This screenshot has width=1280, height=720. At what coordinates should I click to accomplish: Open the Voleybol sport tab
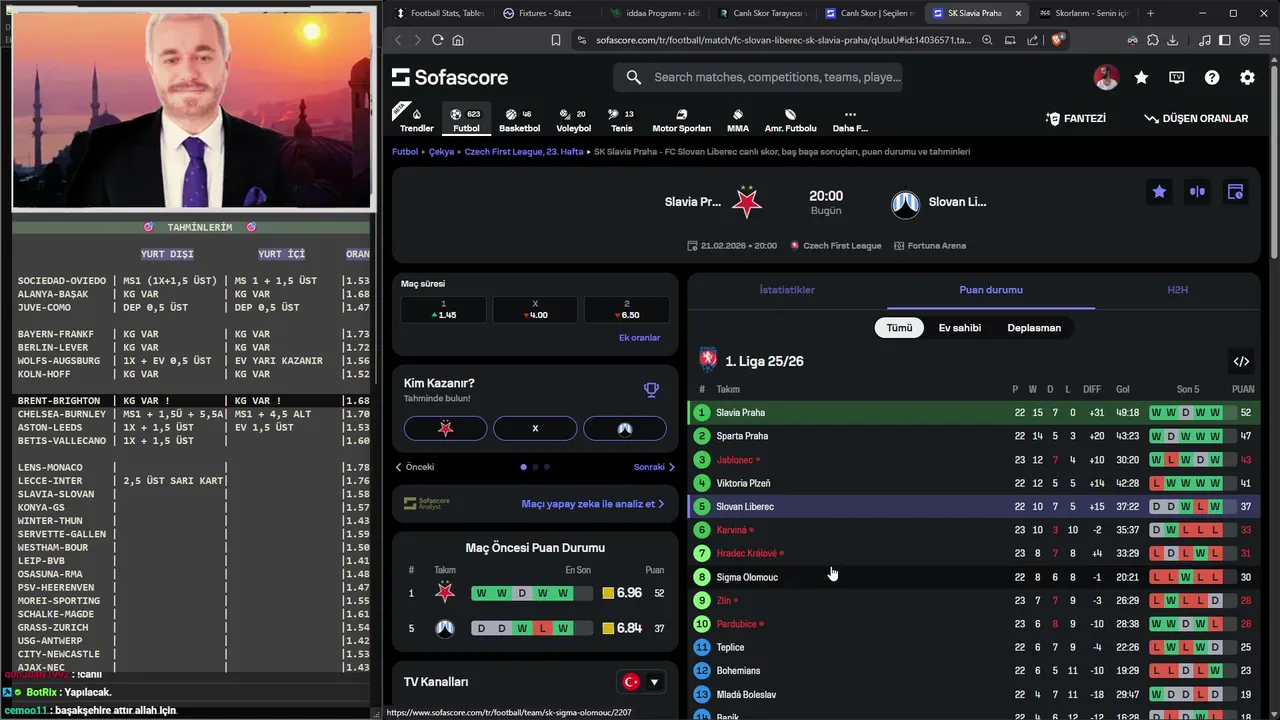(573, 120)
